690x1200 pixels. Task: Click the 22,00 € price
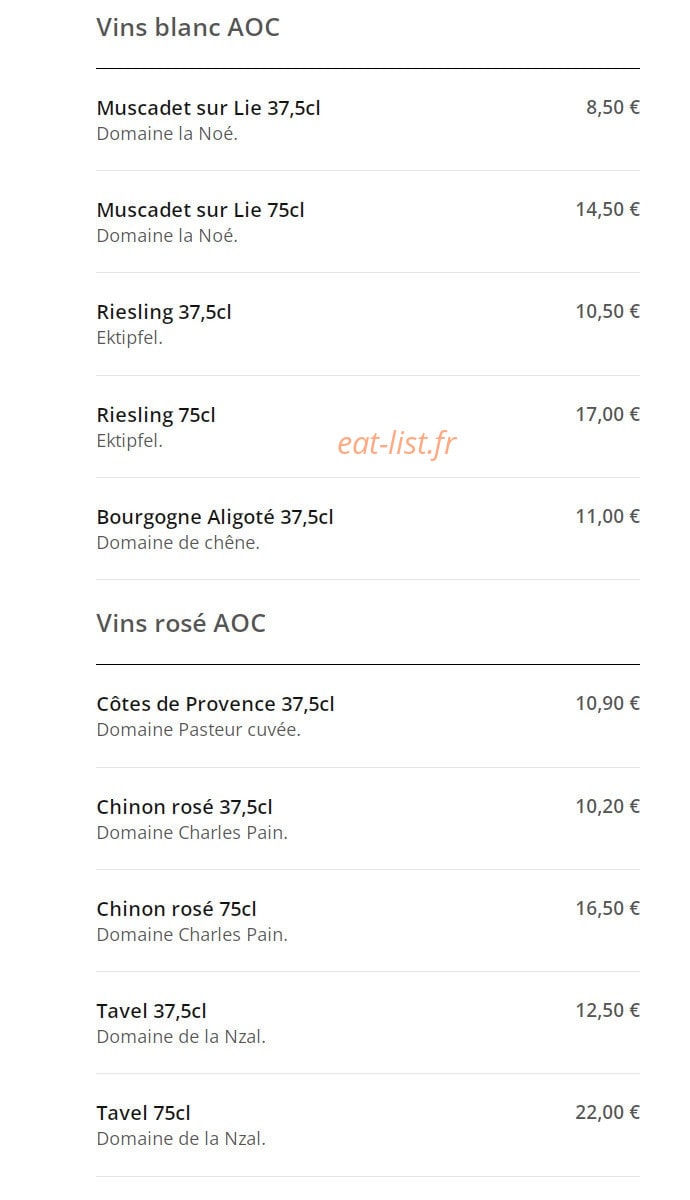608,1112
